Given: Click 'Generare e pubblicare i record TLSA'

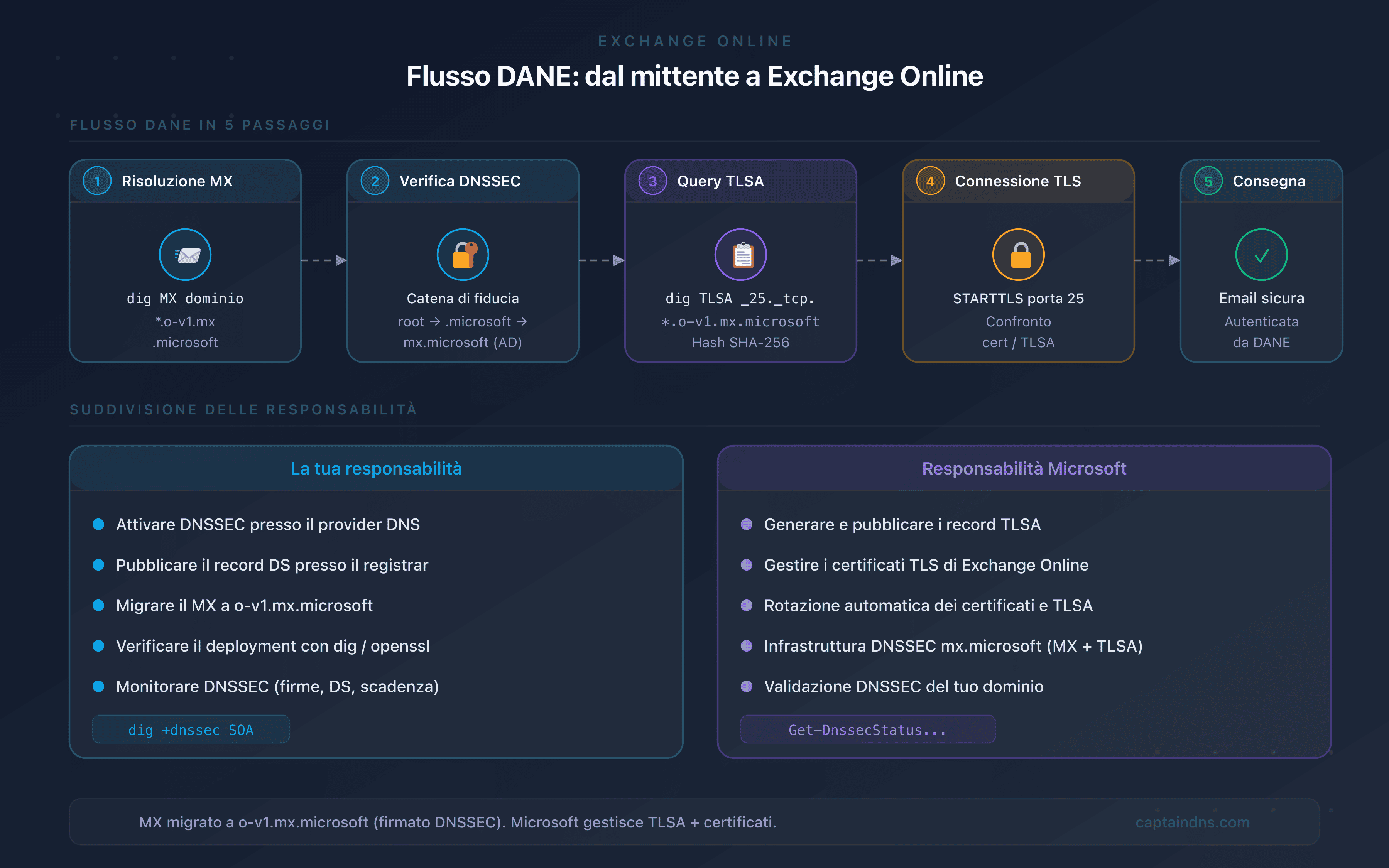Looking at the screenshot, I should 902,525.
